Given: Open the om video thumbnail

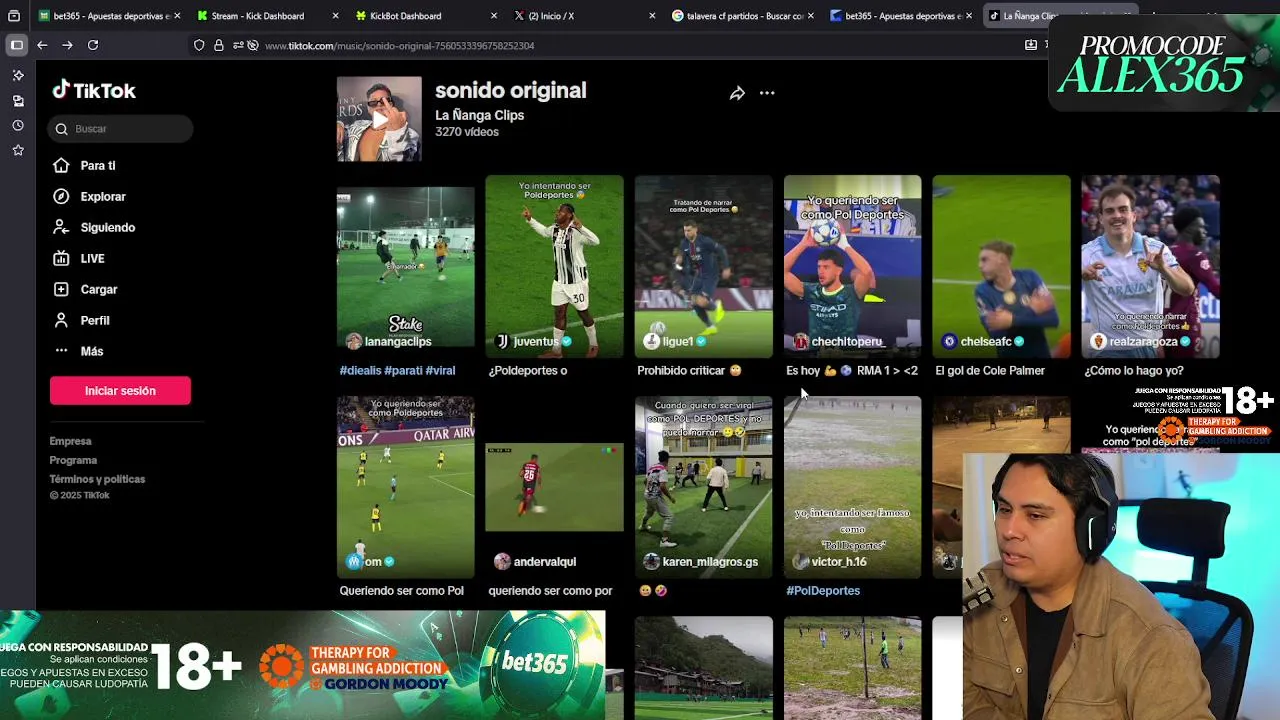Looking at the screenshot, I should [x=405, y=487].
